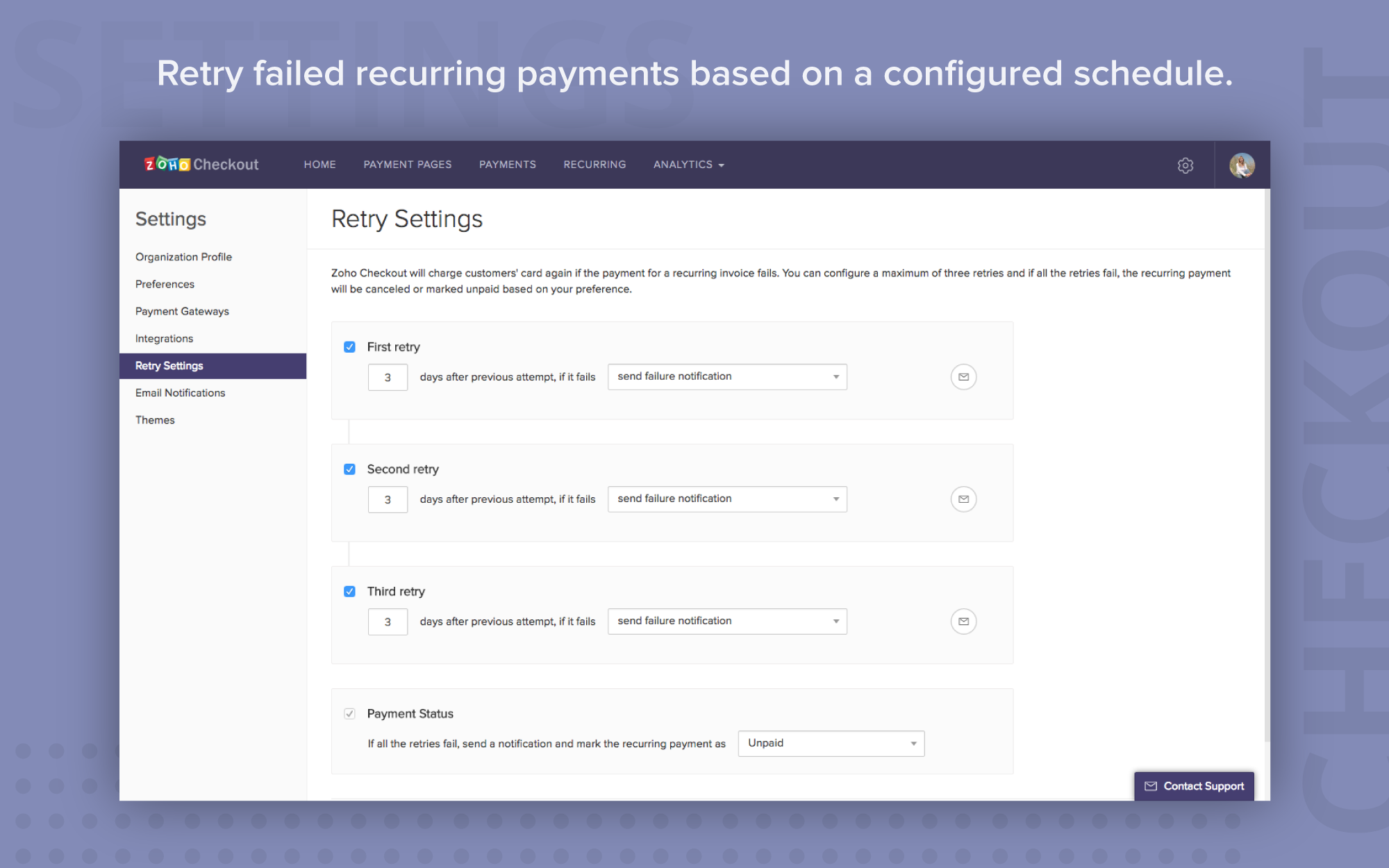Screen dimensions: 1389x868
Task: Select Payment Gateways in the settings sidebar
Action: tap(182, 311)
